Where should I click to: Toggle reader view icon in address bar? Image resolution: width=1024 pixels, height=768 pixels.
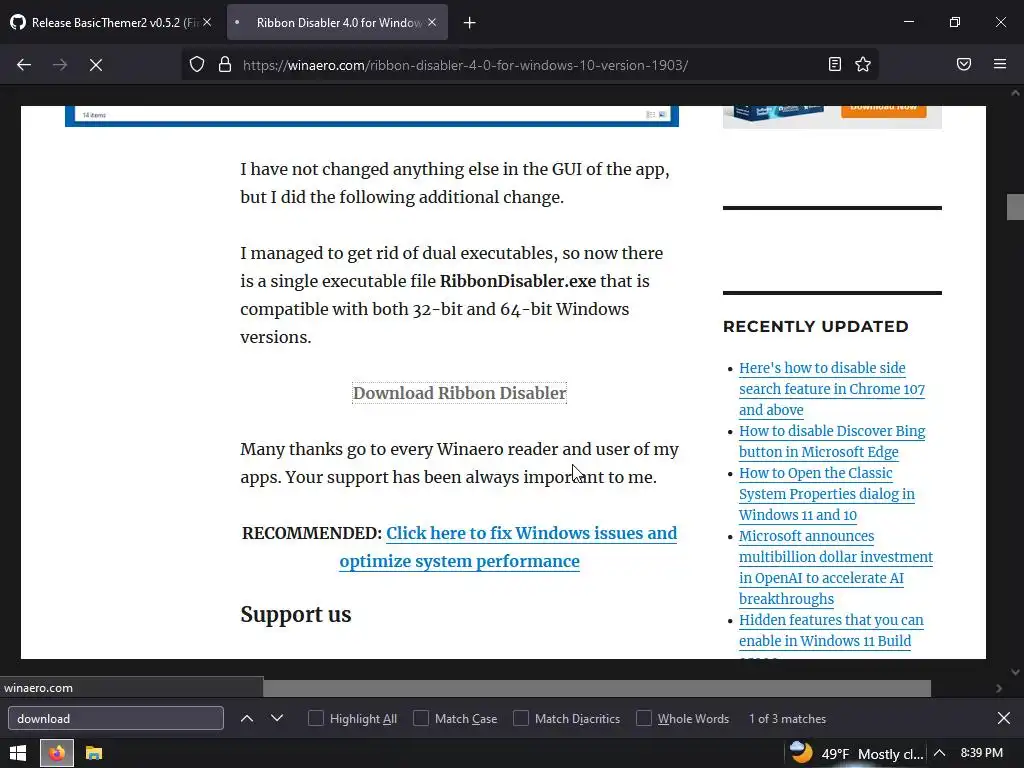835,64
